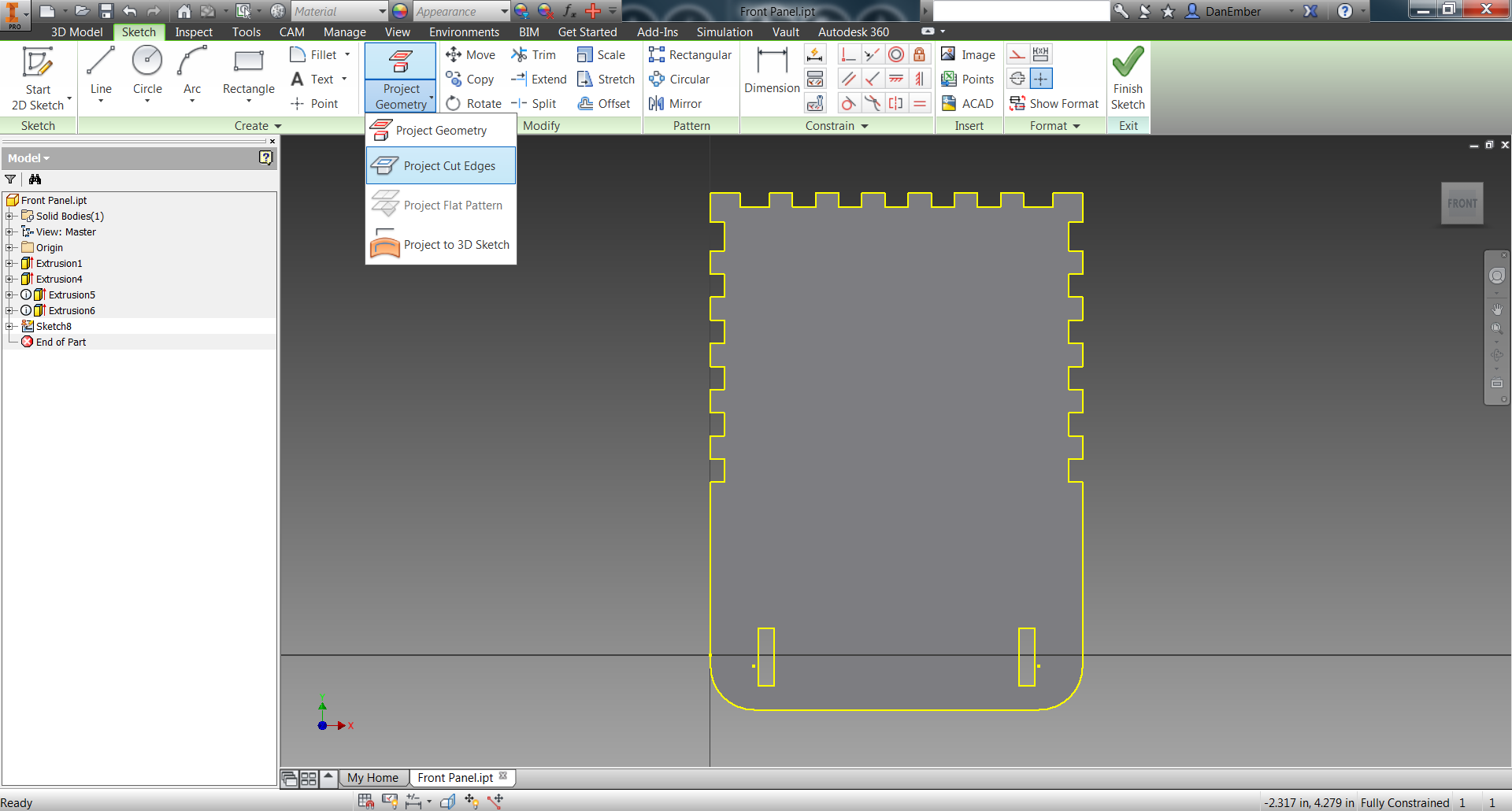This screenshot has width=1512, height=811.
Task: Open the Fillet dropdown arrow
Action: pos(347,54)
